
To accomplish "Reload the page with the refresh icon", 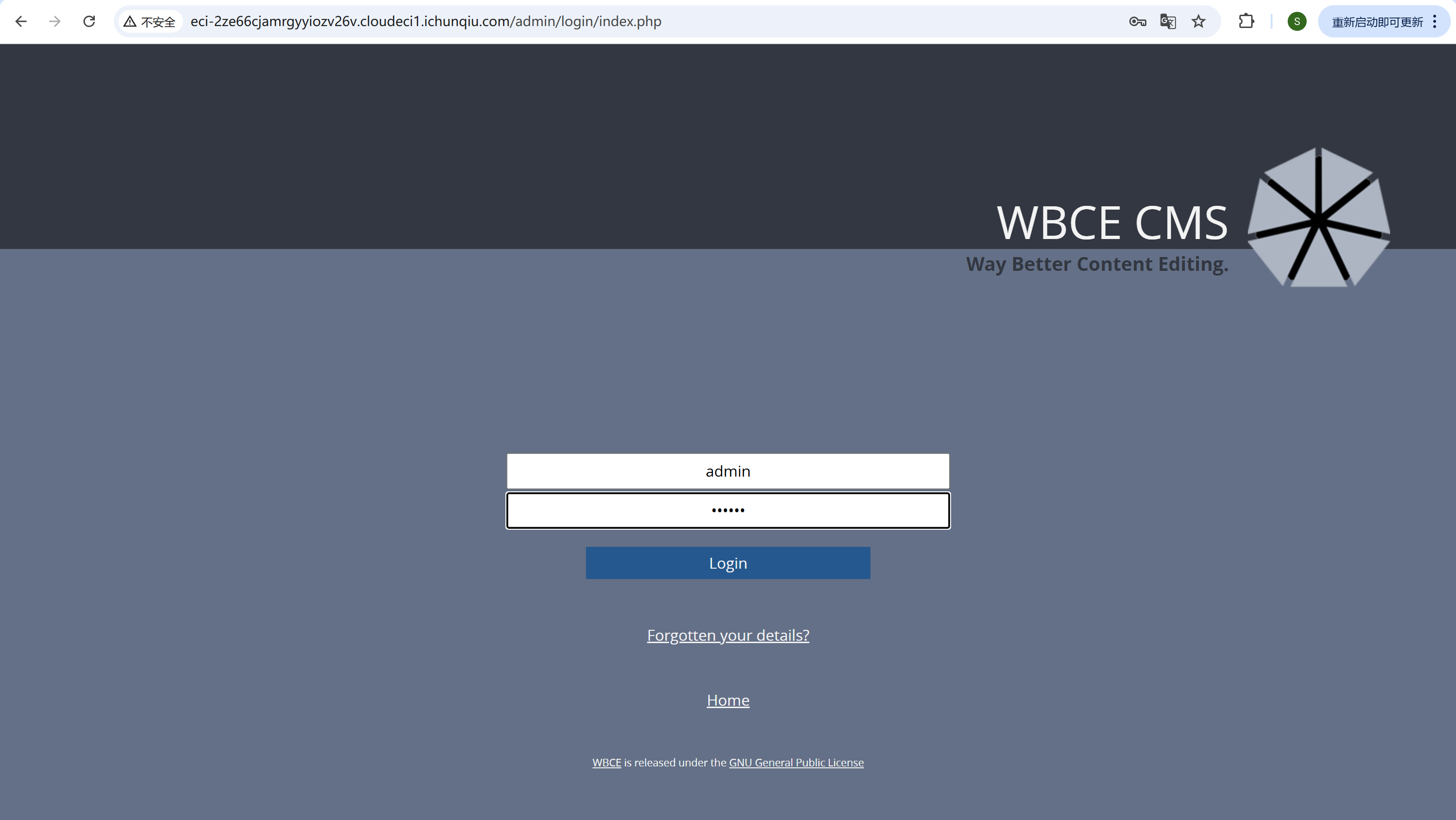I will (x=89, y=21).
